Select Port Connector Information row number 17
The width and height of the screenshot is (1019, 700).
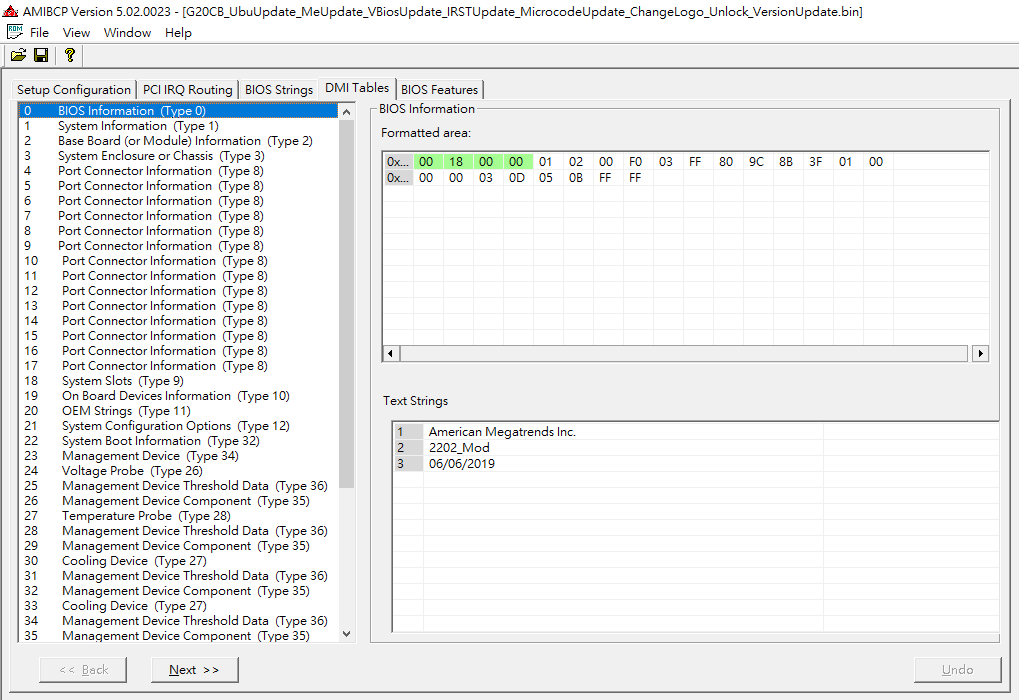tap(179, 365)
